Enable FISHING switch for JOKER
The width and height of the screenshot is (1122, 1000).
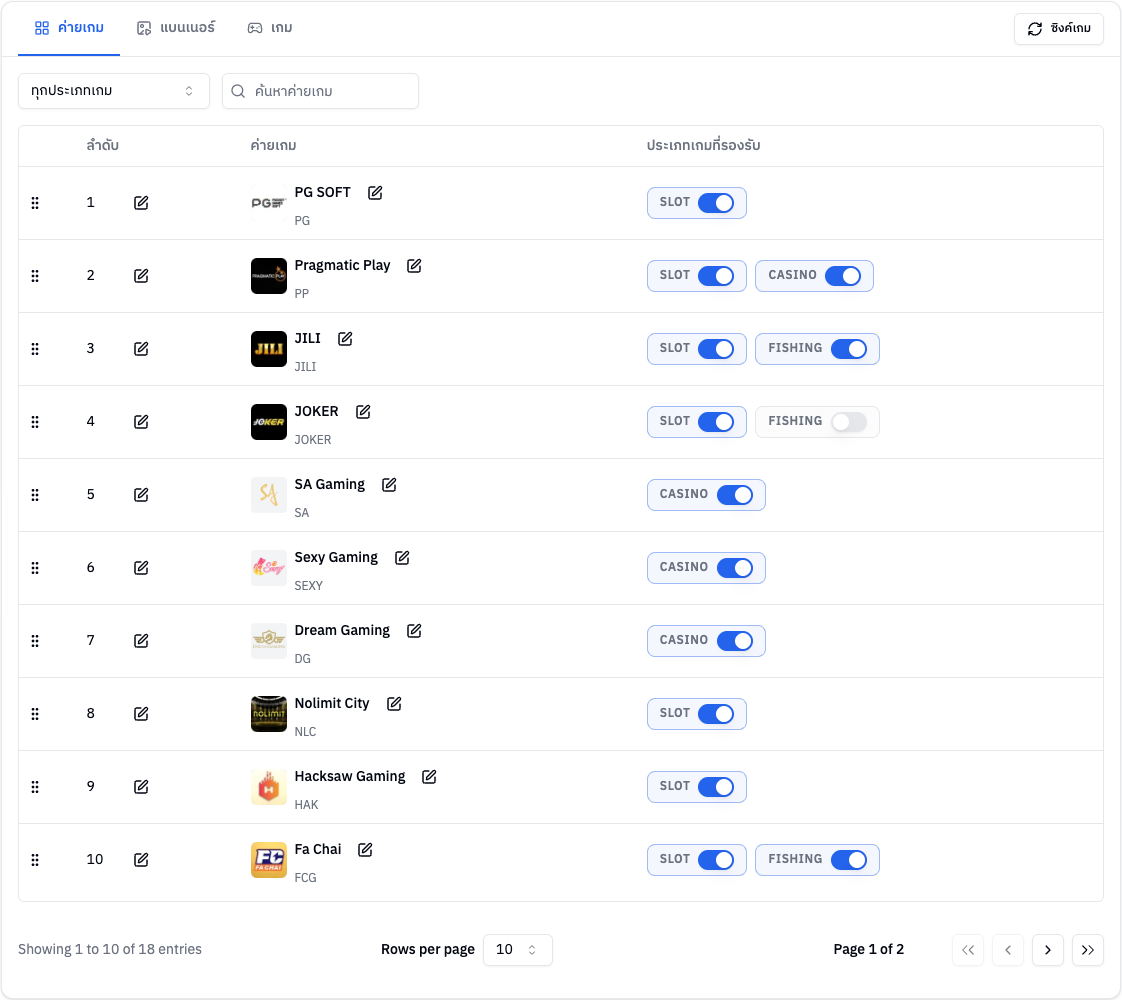[849, 422]
